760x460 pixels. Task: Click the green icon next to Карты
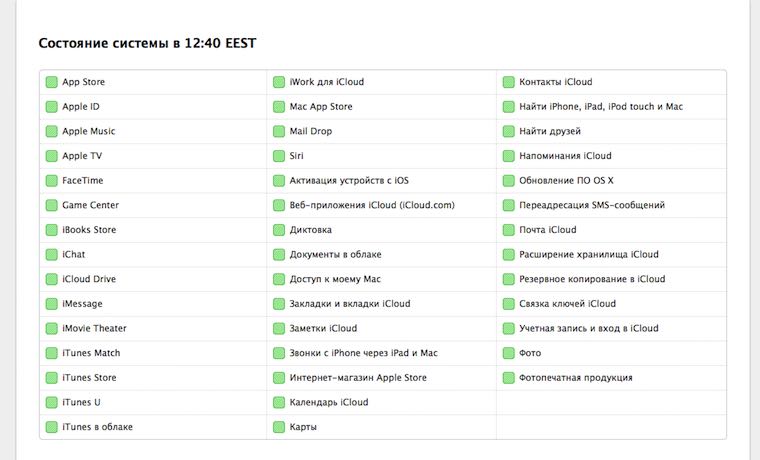click(x=280, y=427)
